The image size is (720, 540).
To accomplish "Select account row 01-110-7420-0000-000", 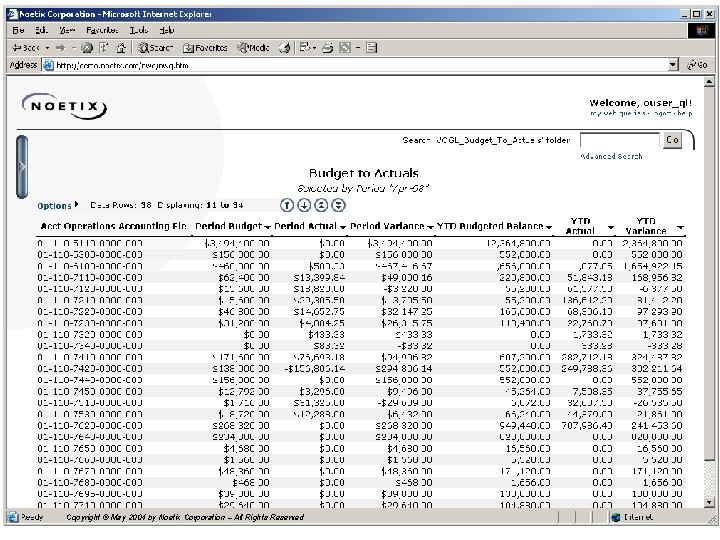I will click(x=360, y=368).
